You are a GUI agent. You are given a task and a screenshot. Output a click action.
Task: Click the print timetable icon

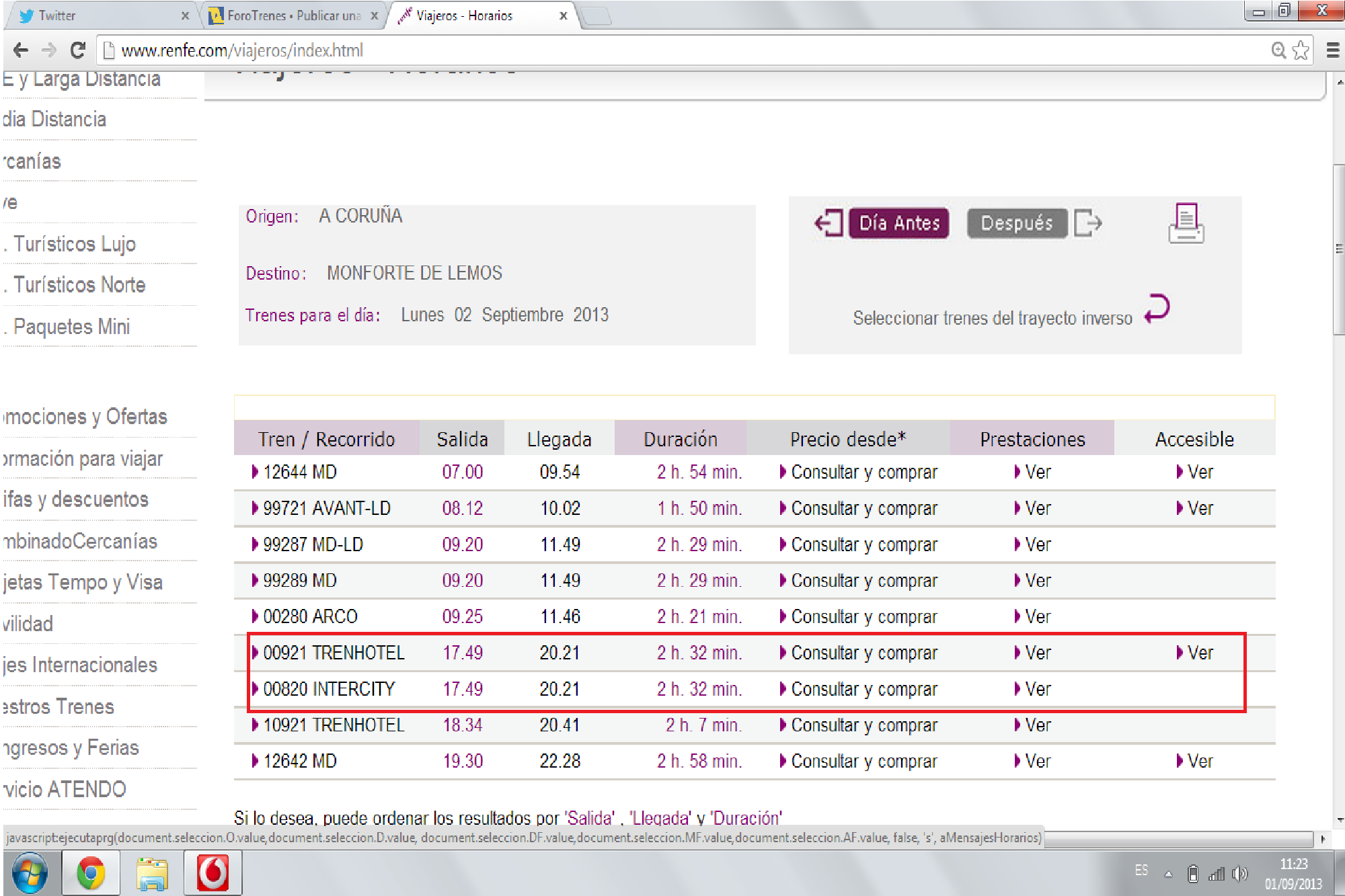pos(1186,224)
